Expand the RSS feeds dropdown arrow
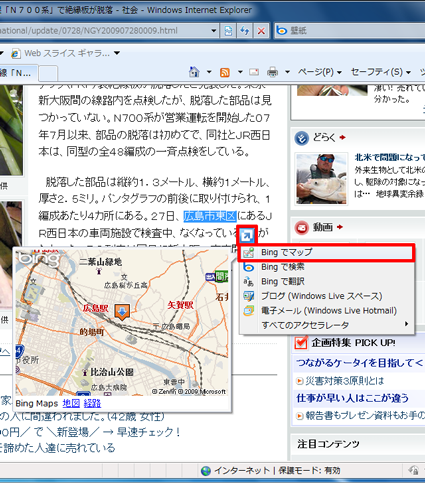Viewport: 425px width, 483px height. coord(240,72)
